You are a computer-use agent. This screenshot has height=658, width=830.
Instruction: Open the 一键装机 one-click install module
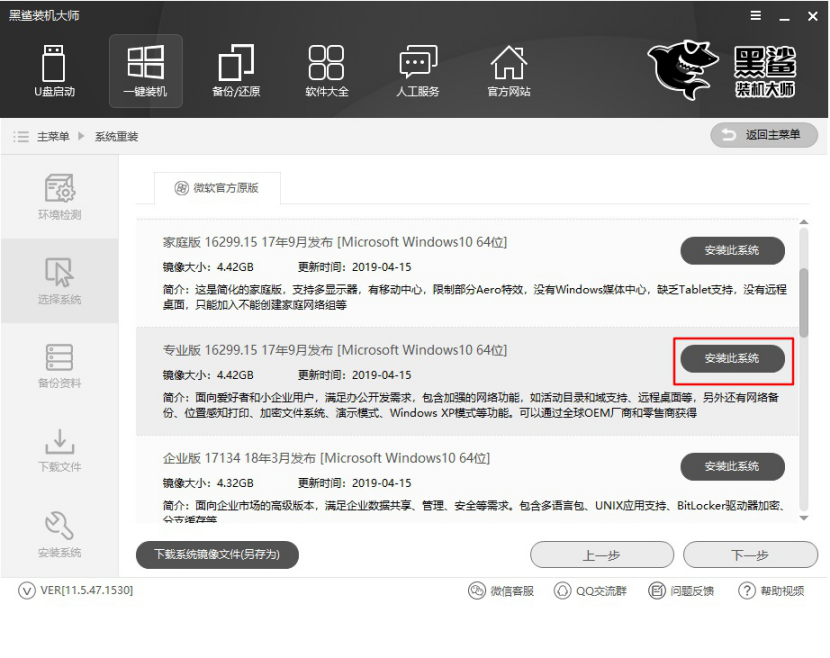point(145,70)
